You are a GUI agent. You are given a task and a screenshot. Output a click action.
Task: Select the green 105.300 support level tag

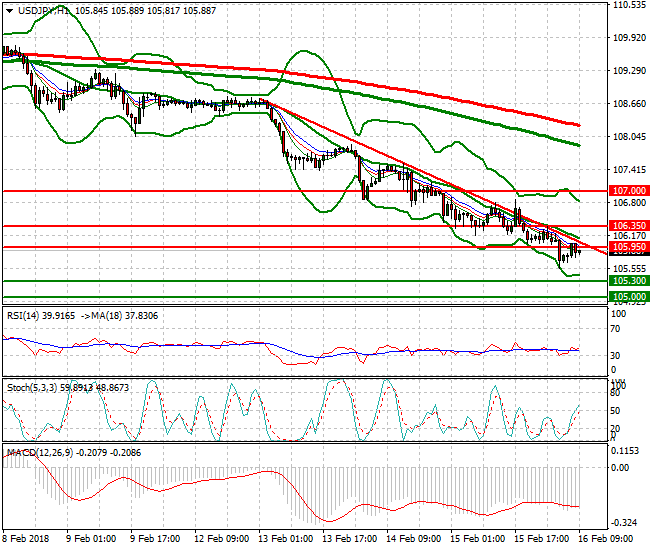[629, 281]
